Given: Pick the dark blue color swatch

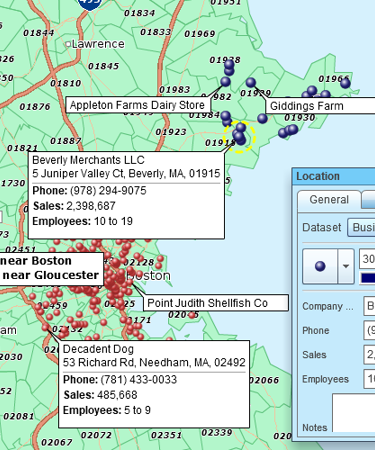Looking at the screenshot, I should 368,278.
